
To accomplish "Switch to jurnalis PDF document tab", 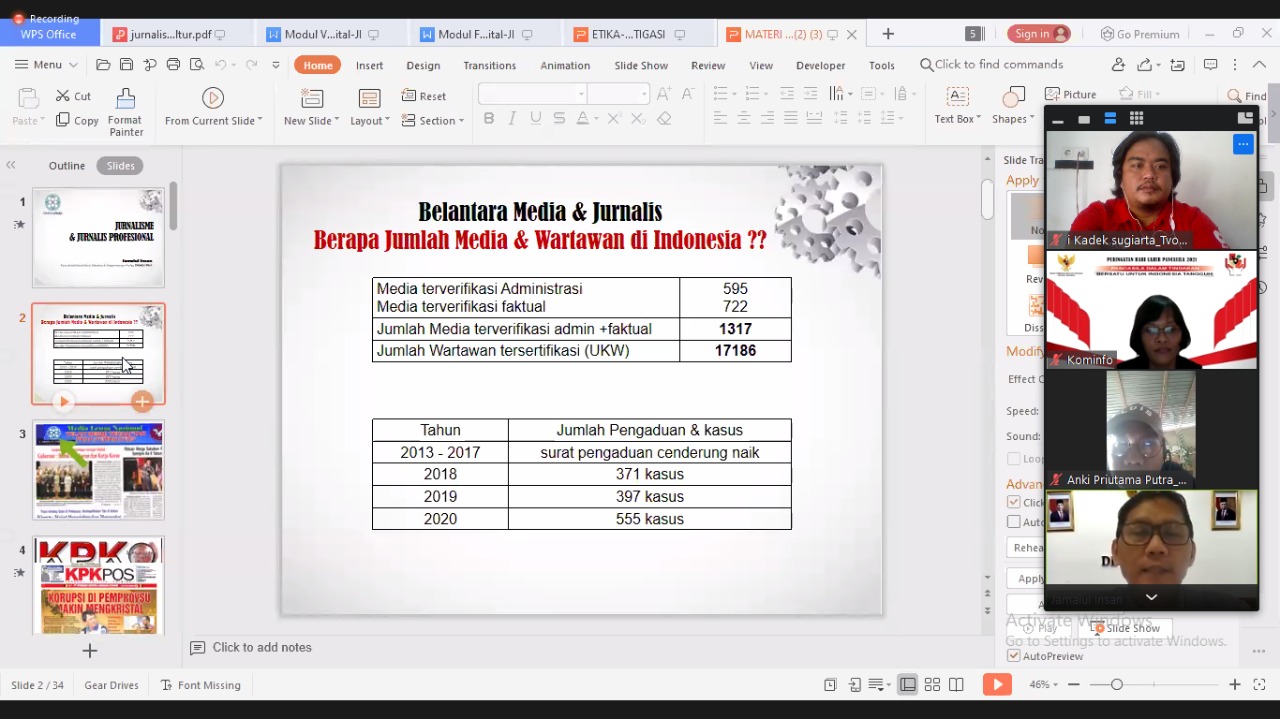I will point(170,34).
